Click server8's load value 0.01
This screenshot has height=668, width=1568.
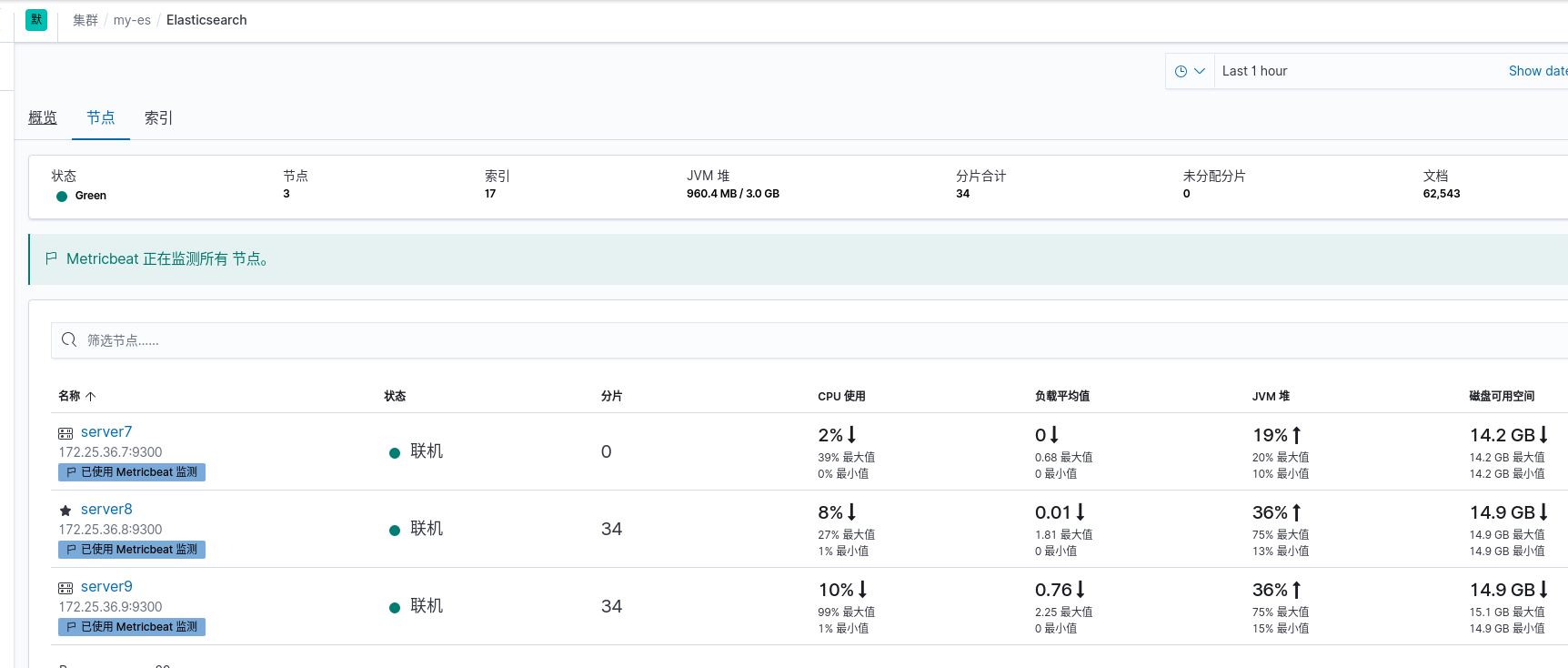[1053, 512]
